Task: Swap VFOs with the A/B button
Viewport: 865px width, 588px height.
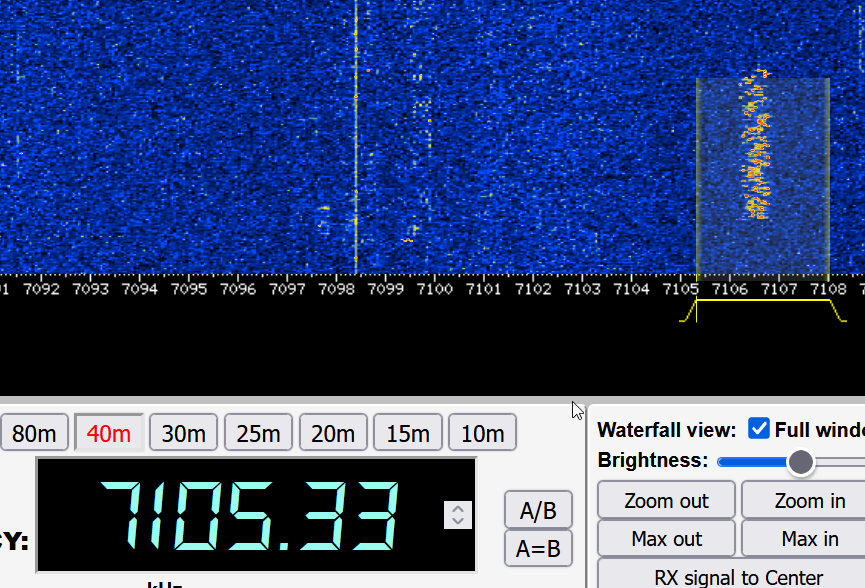Action: click(538, 510)
